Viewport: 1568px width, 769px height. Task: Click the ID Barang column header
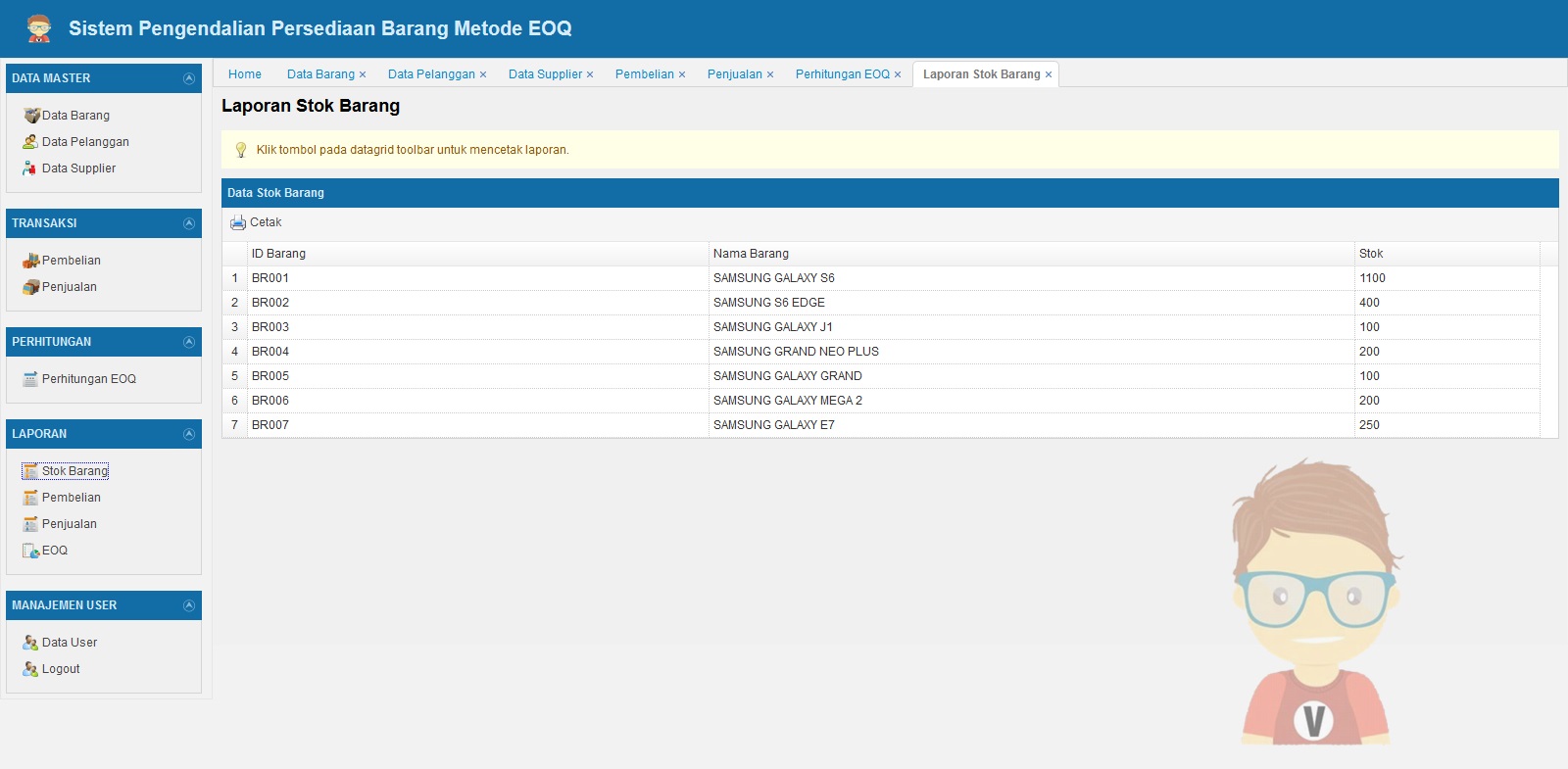478,254
